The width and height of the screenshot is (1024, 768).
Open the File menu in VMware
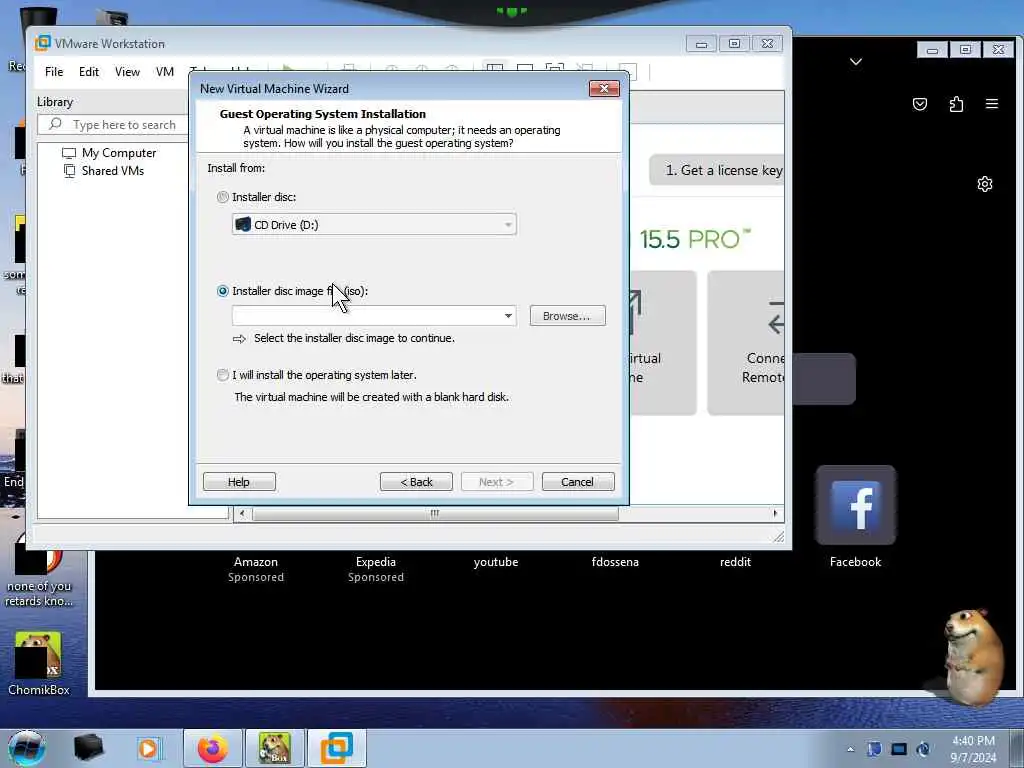[54, 72]
